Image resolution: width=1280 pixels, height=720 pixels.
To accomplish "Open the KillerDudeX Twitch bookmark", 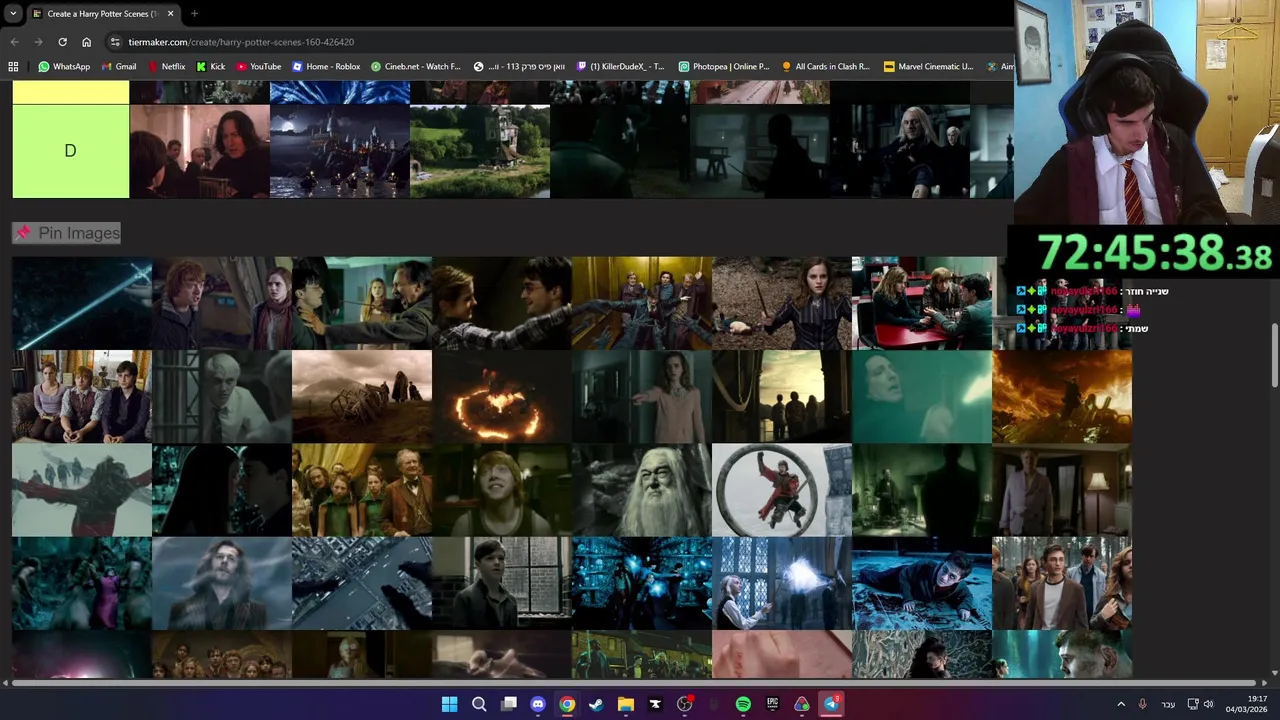I will (621, 67).
